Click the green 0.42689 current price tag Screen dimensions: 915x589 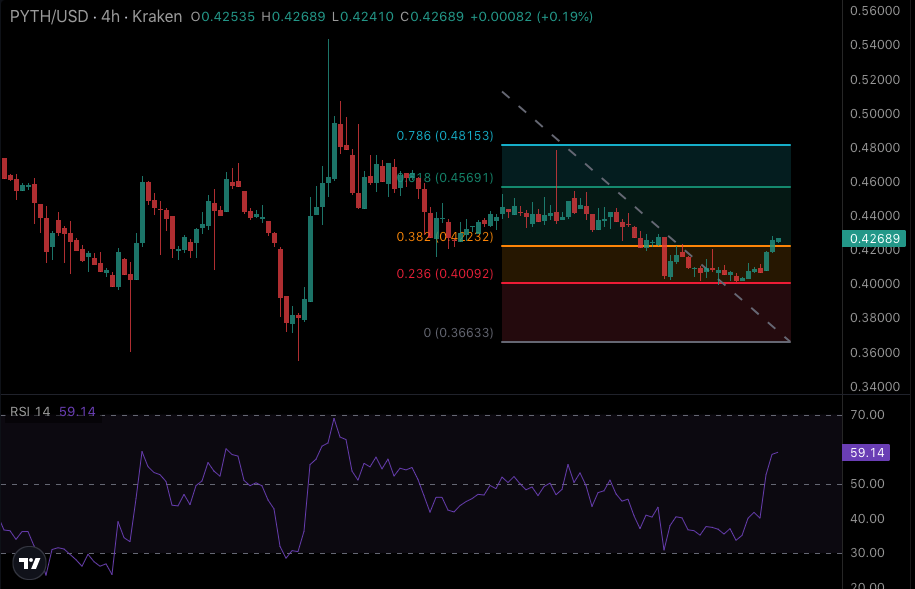875,238
